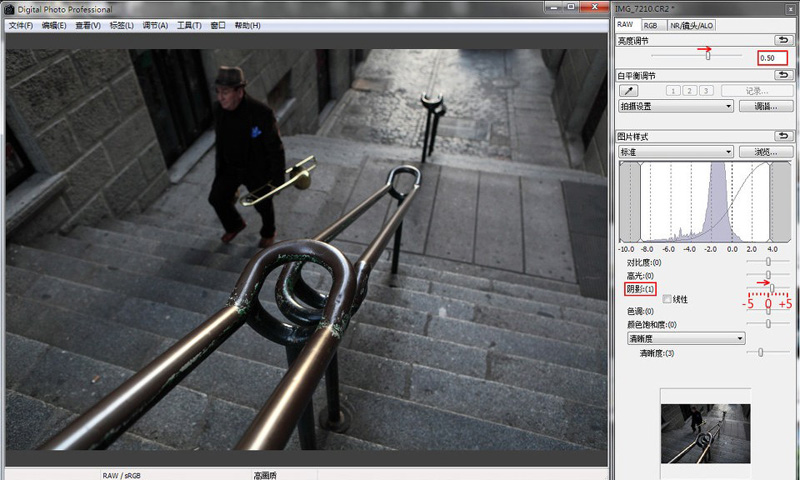Screen dimensions: 800x480
Task: Click the 清晰度:(3) value label
Action: [x=657, y=353]
